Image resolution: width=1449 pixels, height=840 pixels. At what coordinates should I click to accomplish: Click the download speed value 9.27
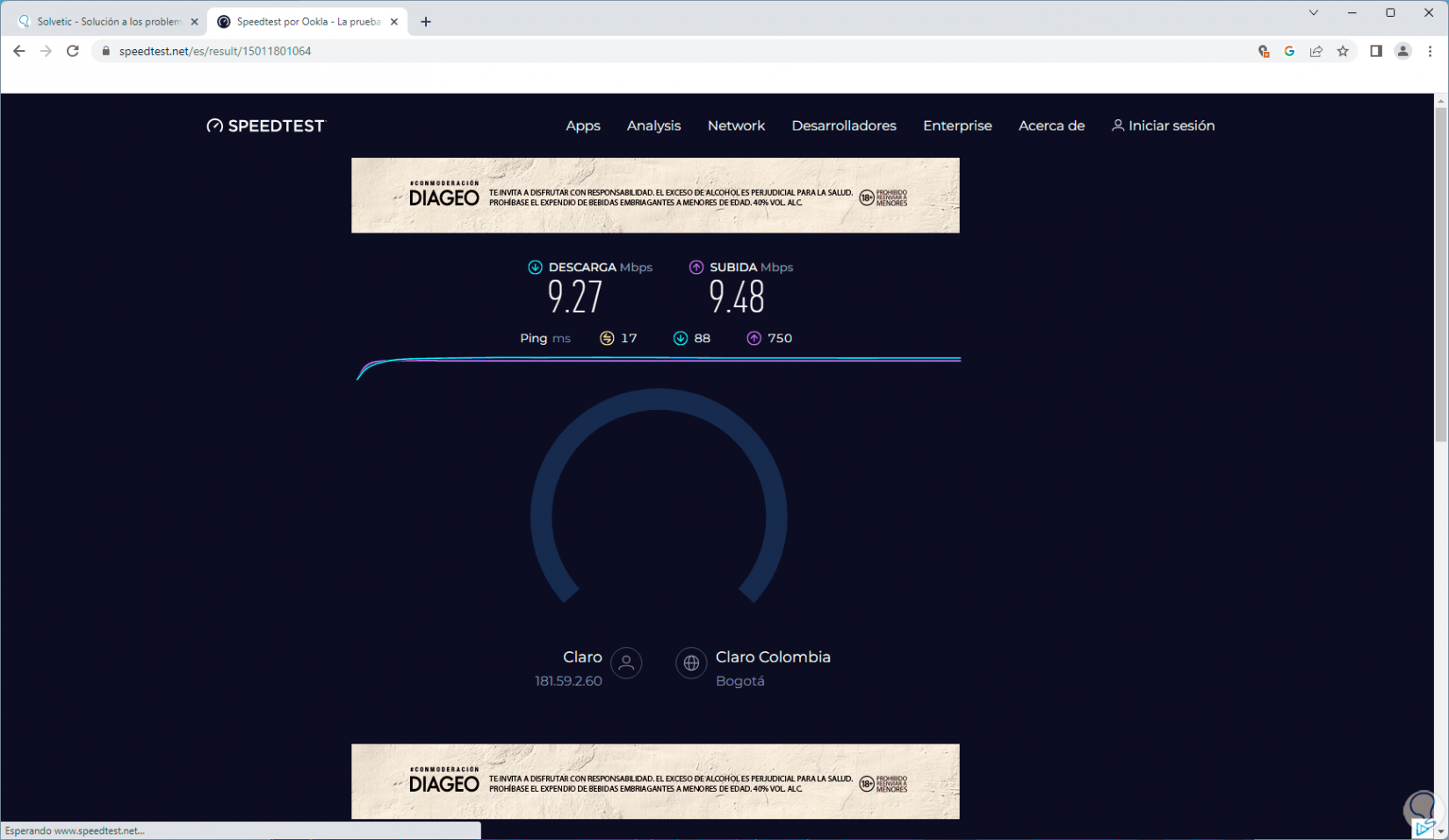(575, 298)
